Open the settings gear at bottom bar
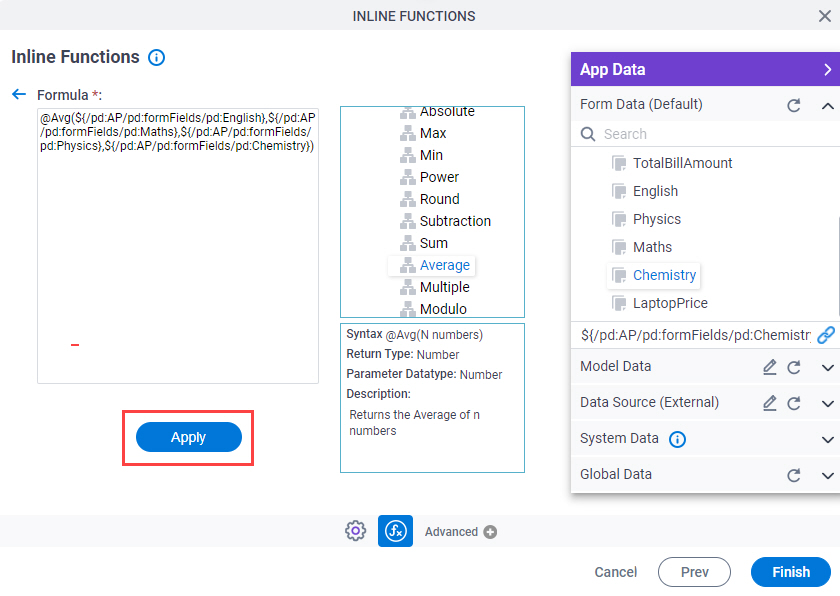Screen dimensions: 840x596 [355, 531]
